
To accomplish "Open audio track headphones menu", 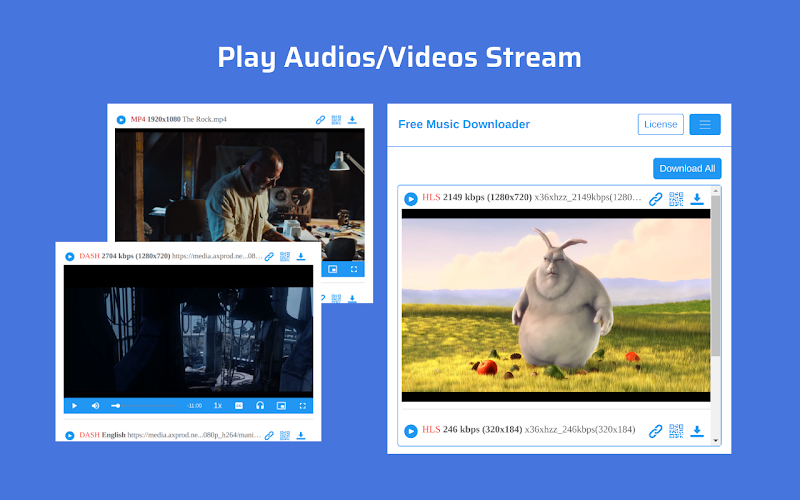I will (260, 406).
